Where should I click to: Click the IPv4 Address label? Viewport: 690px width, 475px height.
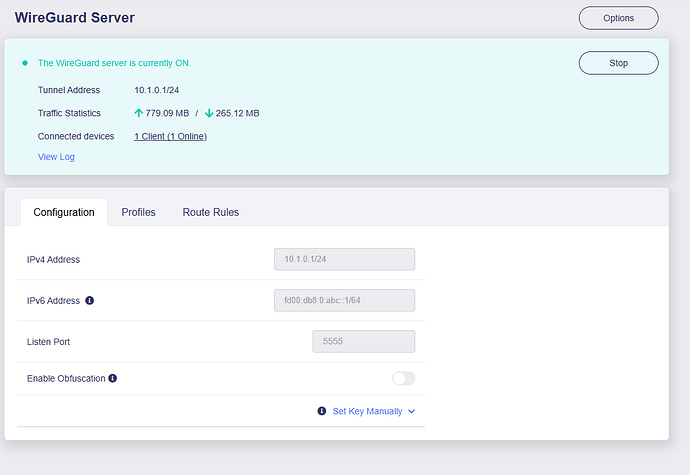point(53,260)
